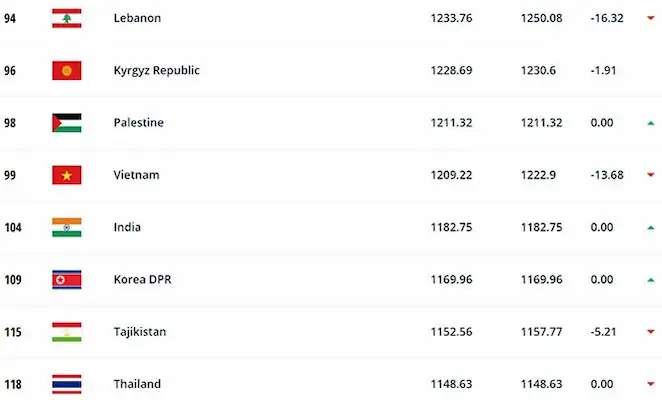Click the India flag icon

pyautogui.click(x=66, y=227)
